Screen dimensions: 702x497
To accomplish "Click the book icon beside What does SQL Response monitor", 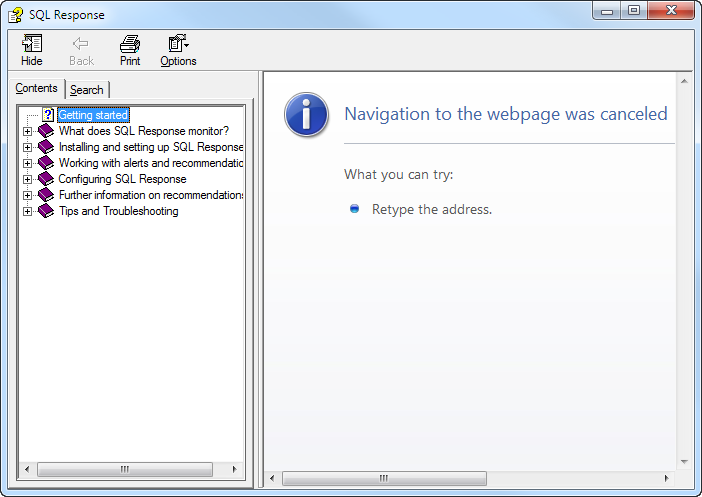I will [x=46, y=131].
